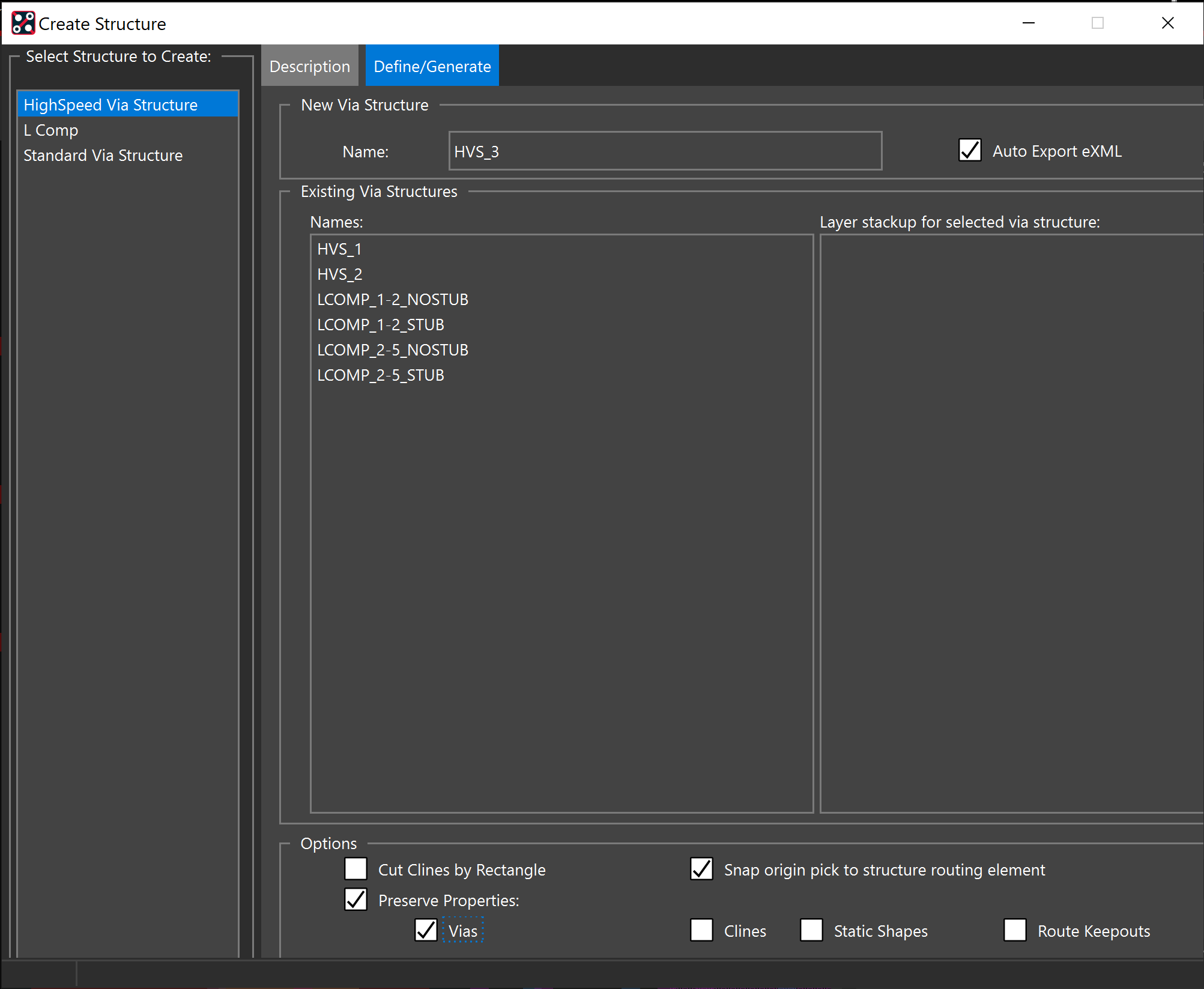
Task: Maximize the Create Structure window
Action: point(1098,23)
